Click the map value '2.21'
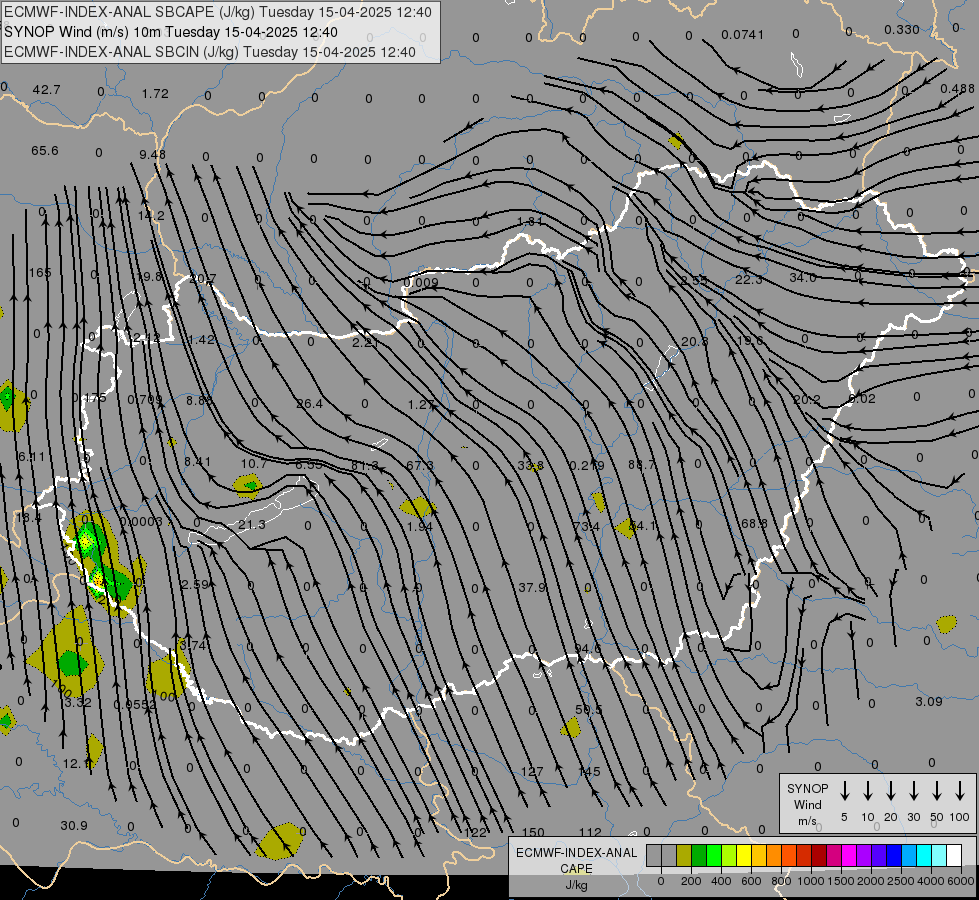 (365, 343)
